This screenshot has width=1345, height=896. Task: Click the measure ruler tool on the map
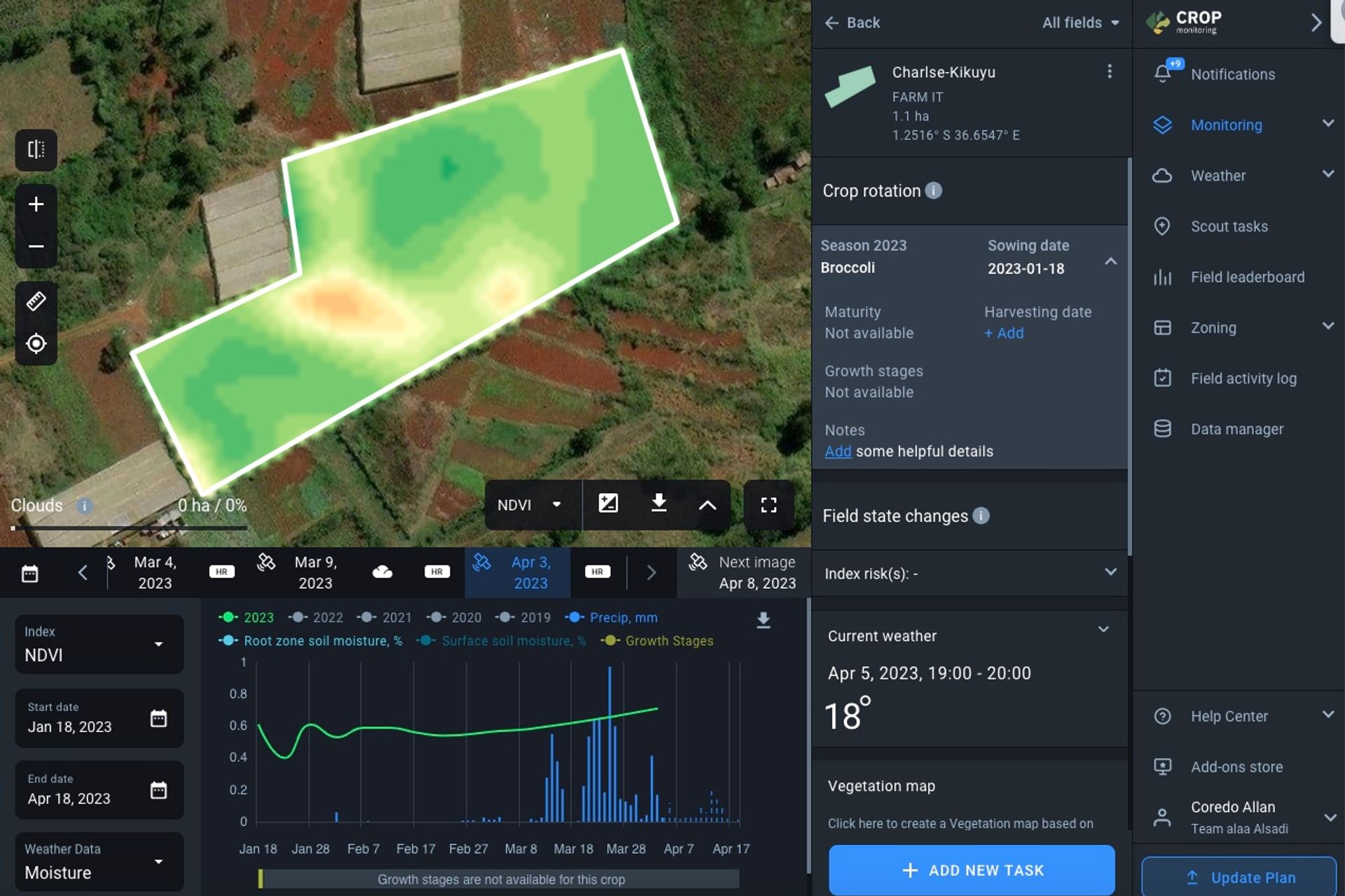[x=36, y=301]
